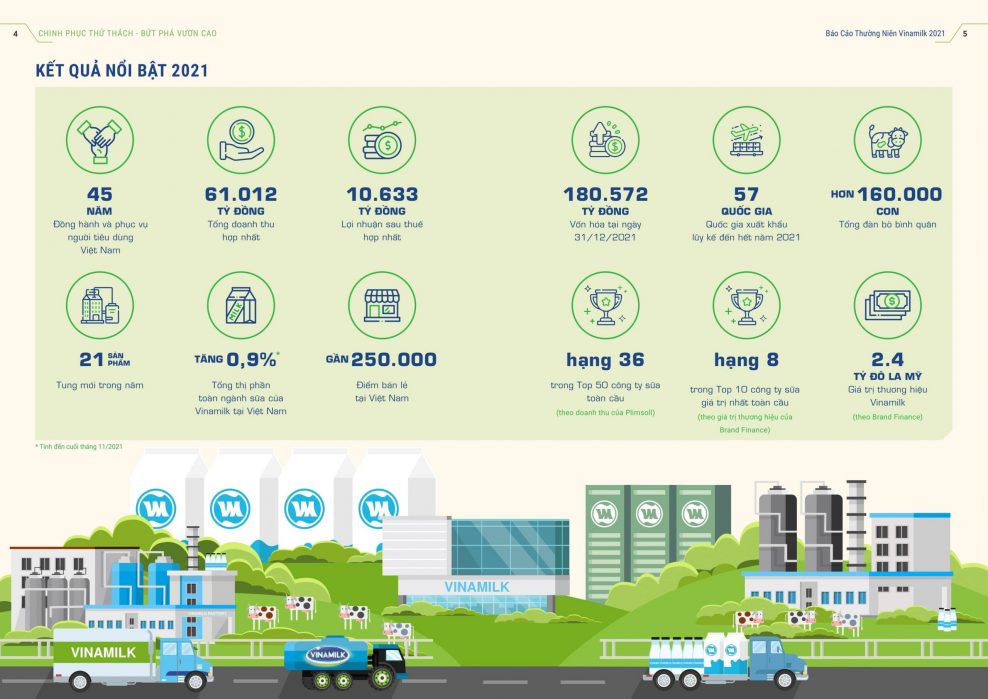Screen dimensions: 988x699
Task: Click page number 4 in the header
Action: (x=15, y=33)
